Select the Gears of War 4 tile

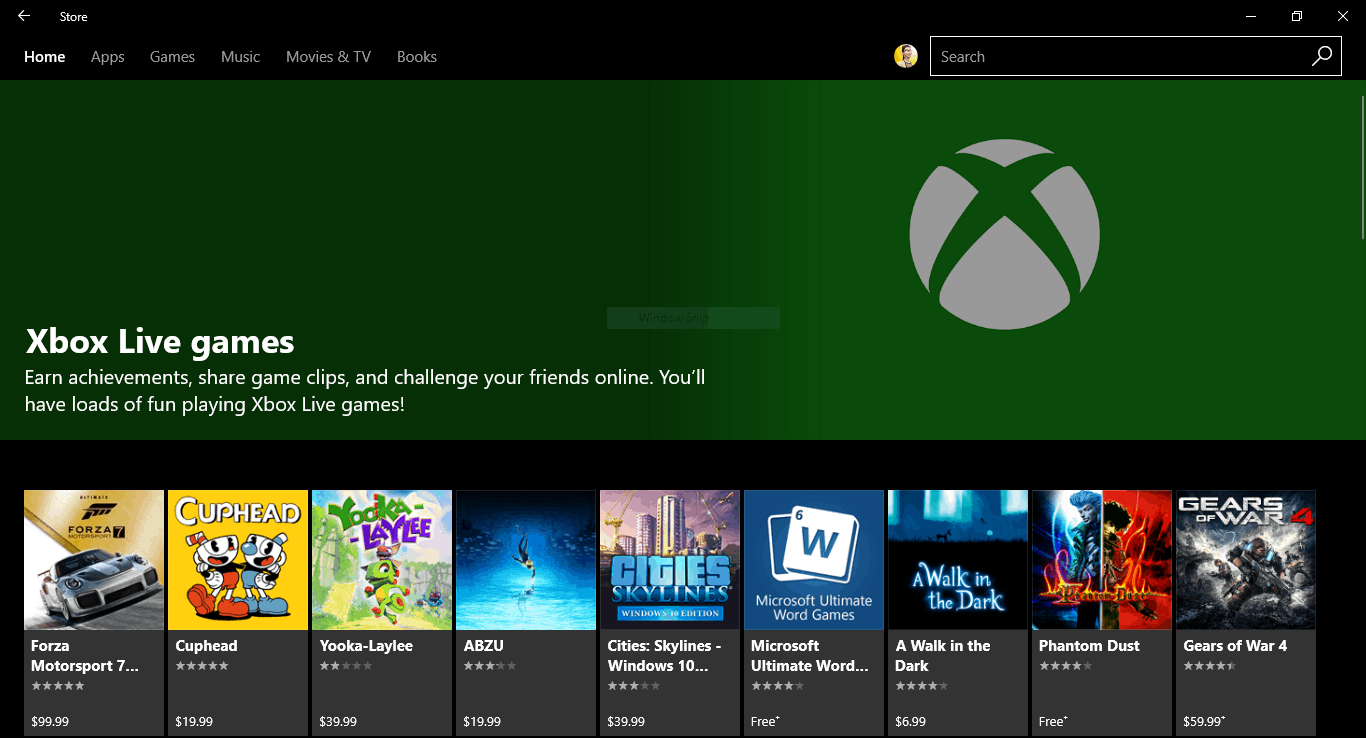tap(1245, 559)
